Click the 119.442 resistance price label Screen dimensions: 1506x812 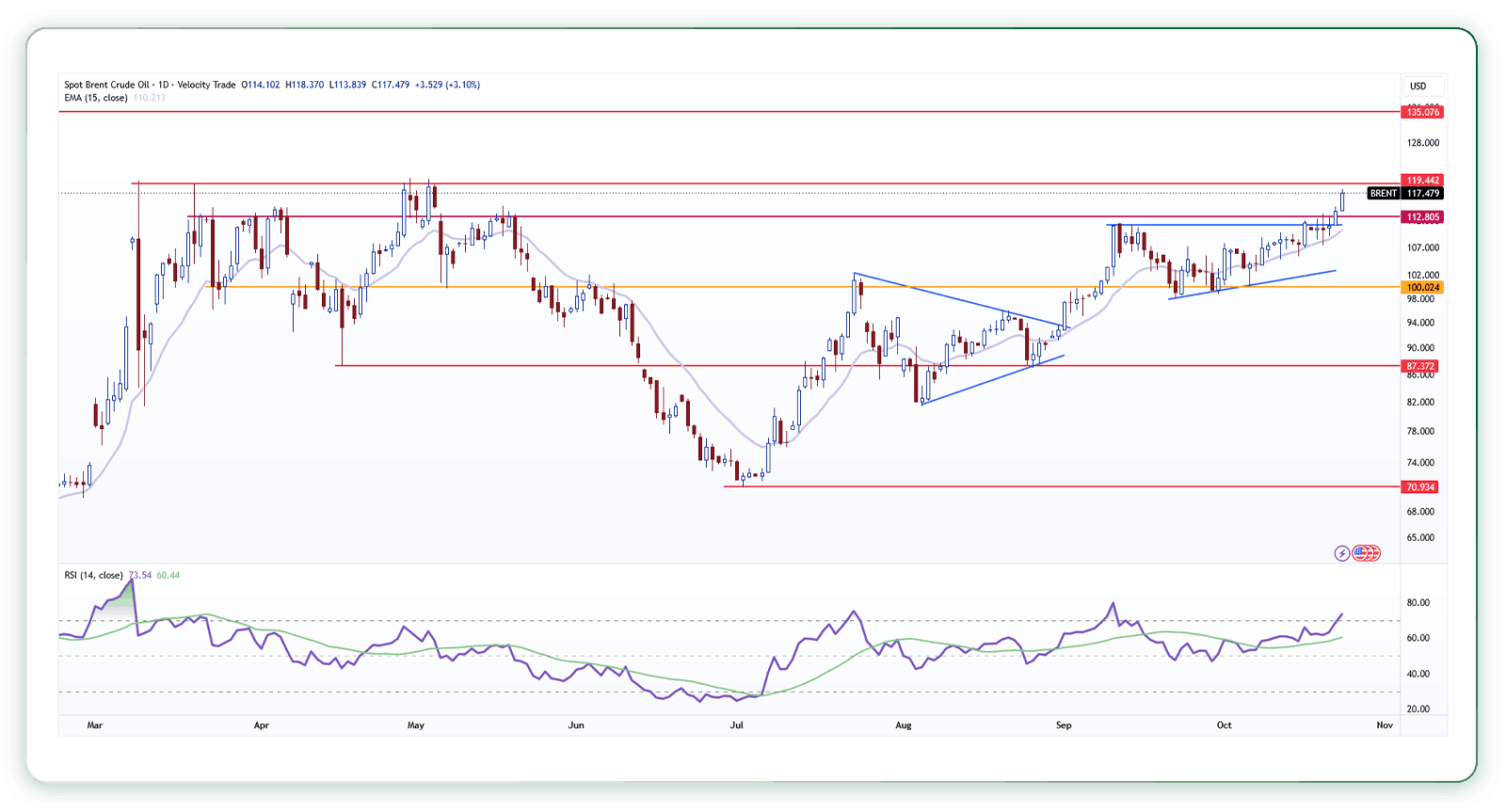tap(1423, 180)
